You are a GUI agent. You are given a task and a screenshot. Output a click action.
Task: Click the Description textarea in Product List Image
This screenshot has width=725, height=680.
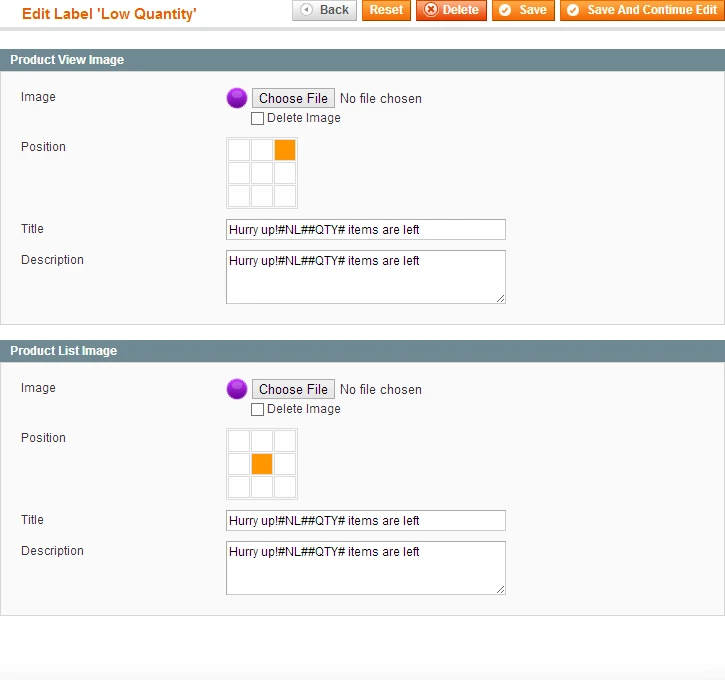365,568
